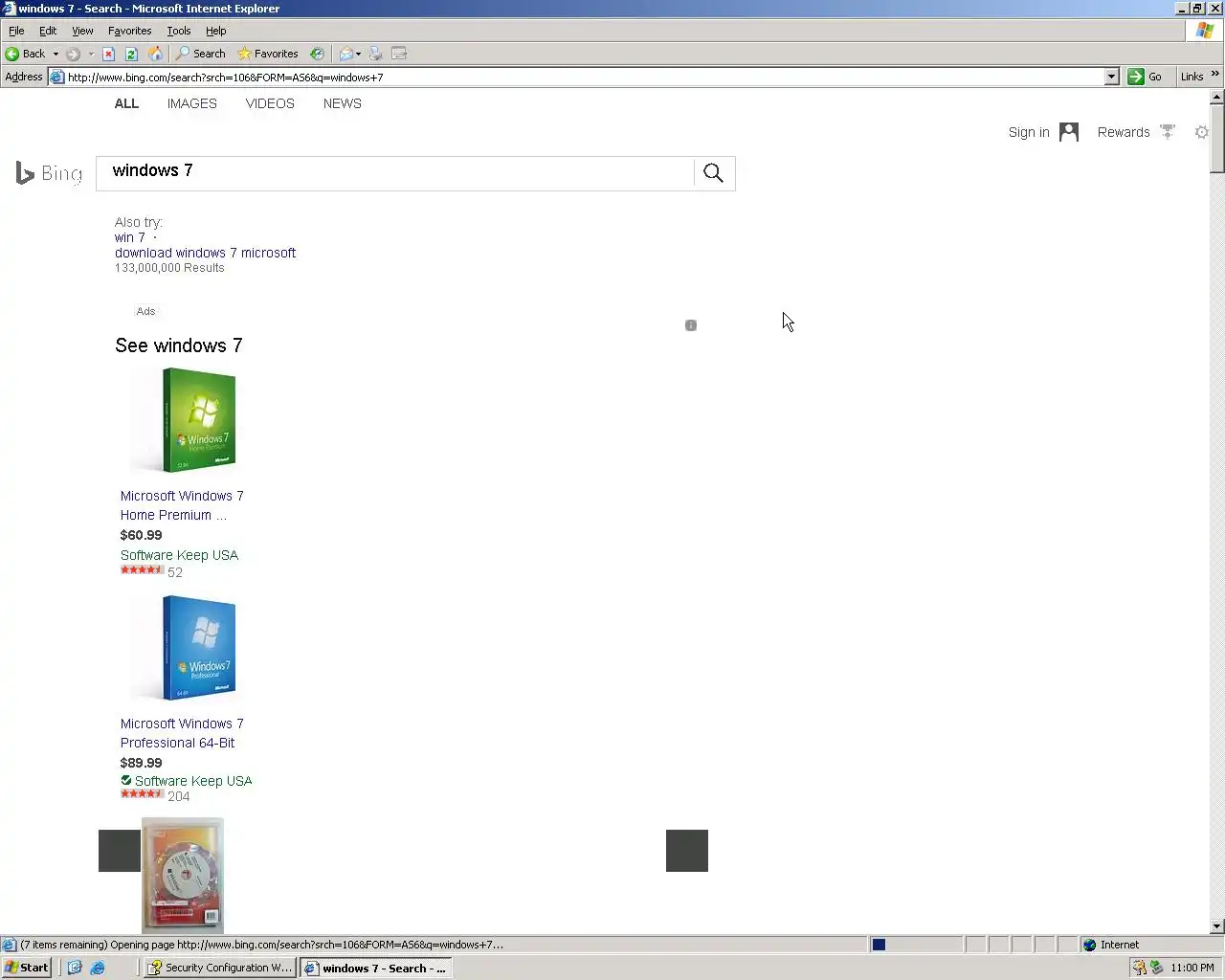Stop loading with the red X button

tap(108, 54)
